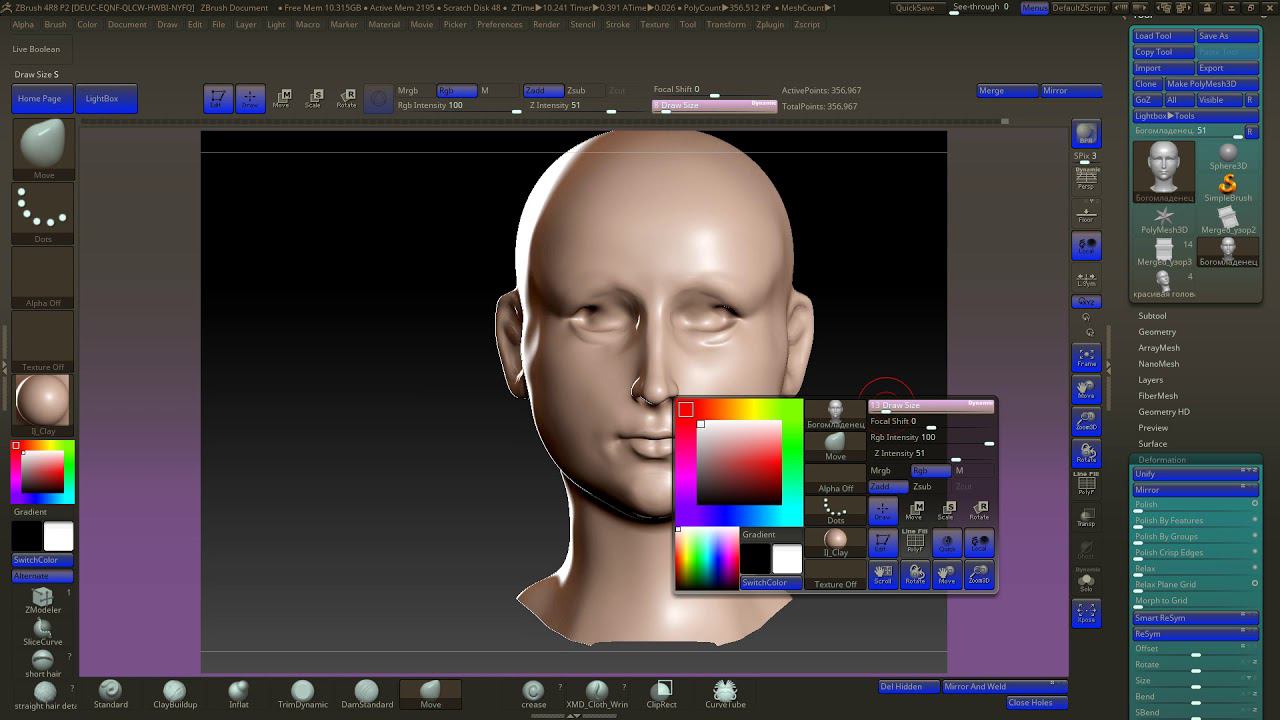
Task: Enable Transp transparency mode
Action: tap(1086, 517)
